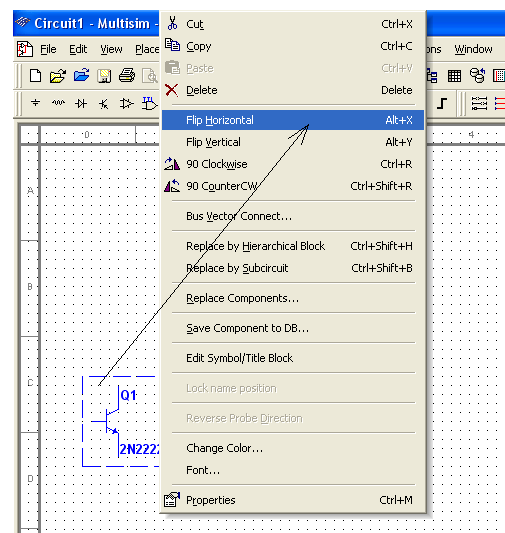Click the database manager icon
This screenshot has width=505, height=533.
click(477, 75)
